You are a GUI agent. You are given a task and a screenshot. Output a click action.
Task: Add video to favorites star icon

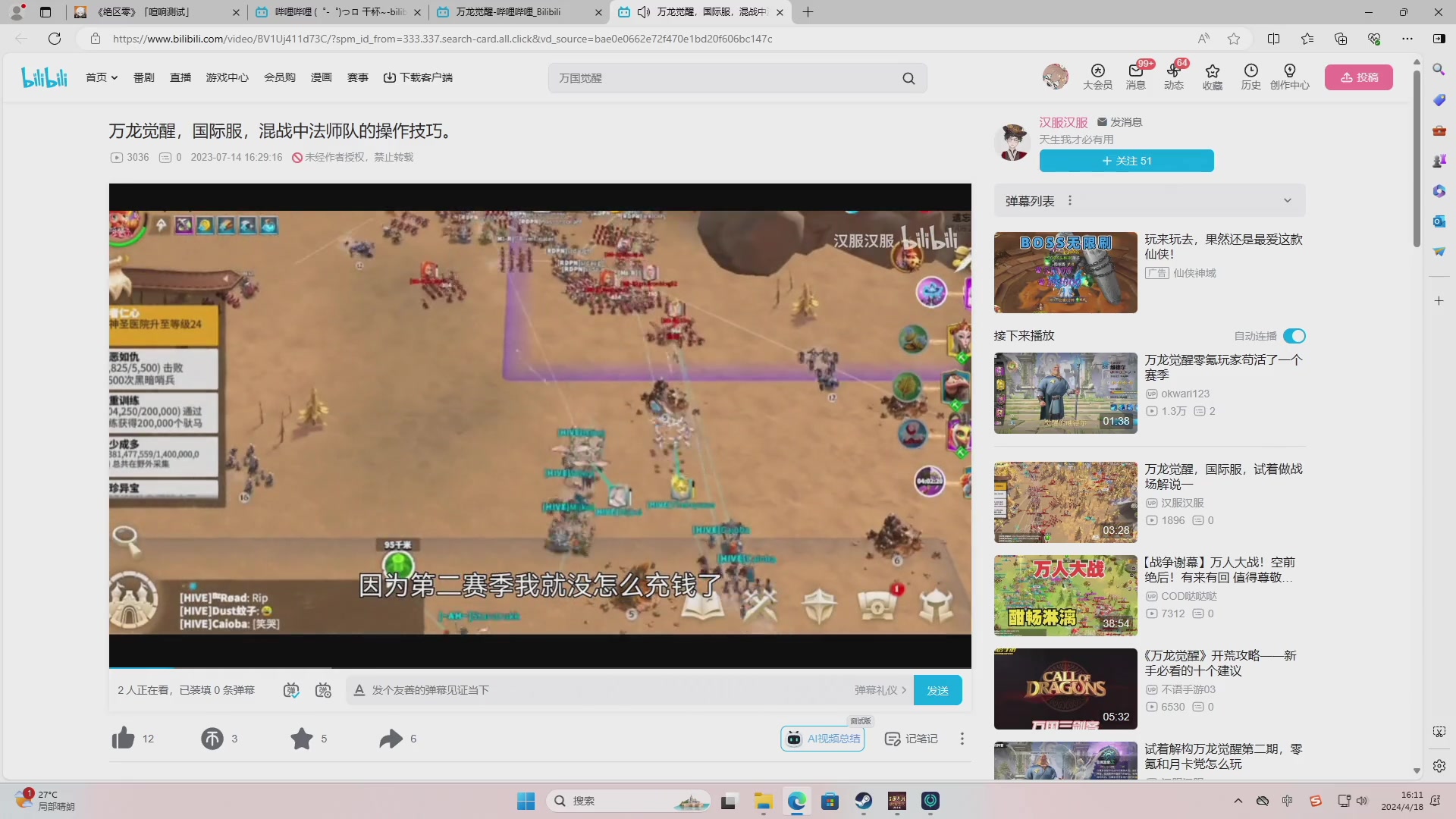[302, 738]
